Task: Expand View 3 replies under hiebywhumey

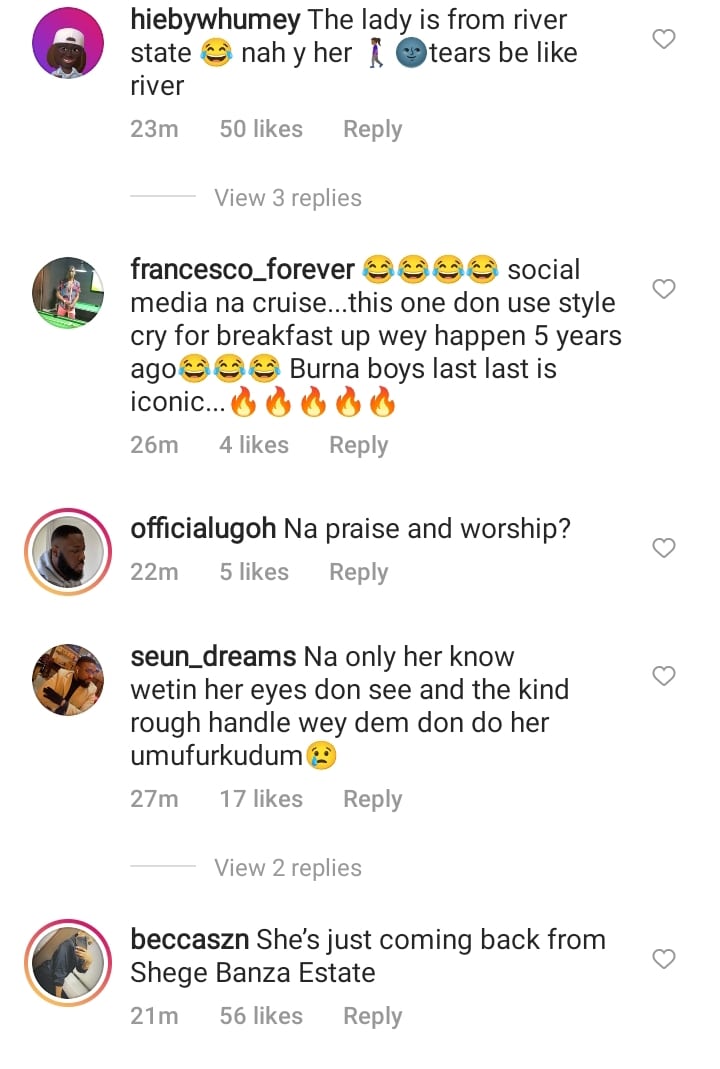Action: (287, 198)
